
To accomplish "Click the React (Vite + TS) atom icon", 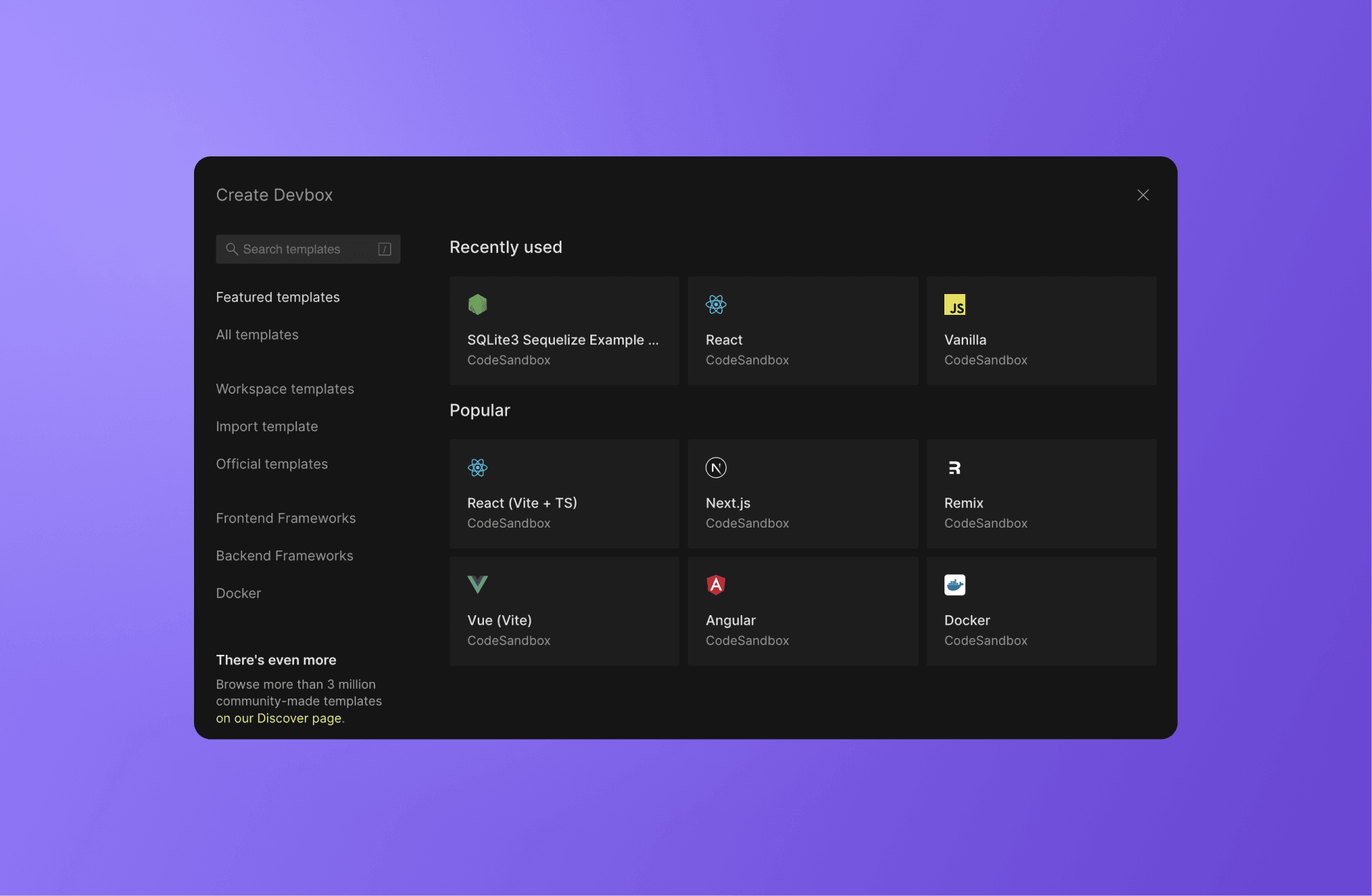I will (478, 468).
